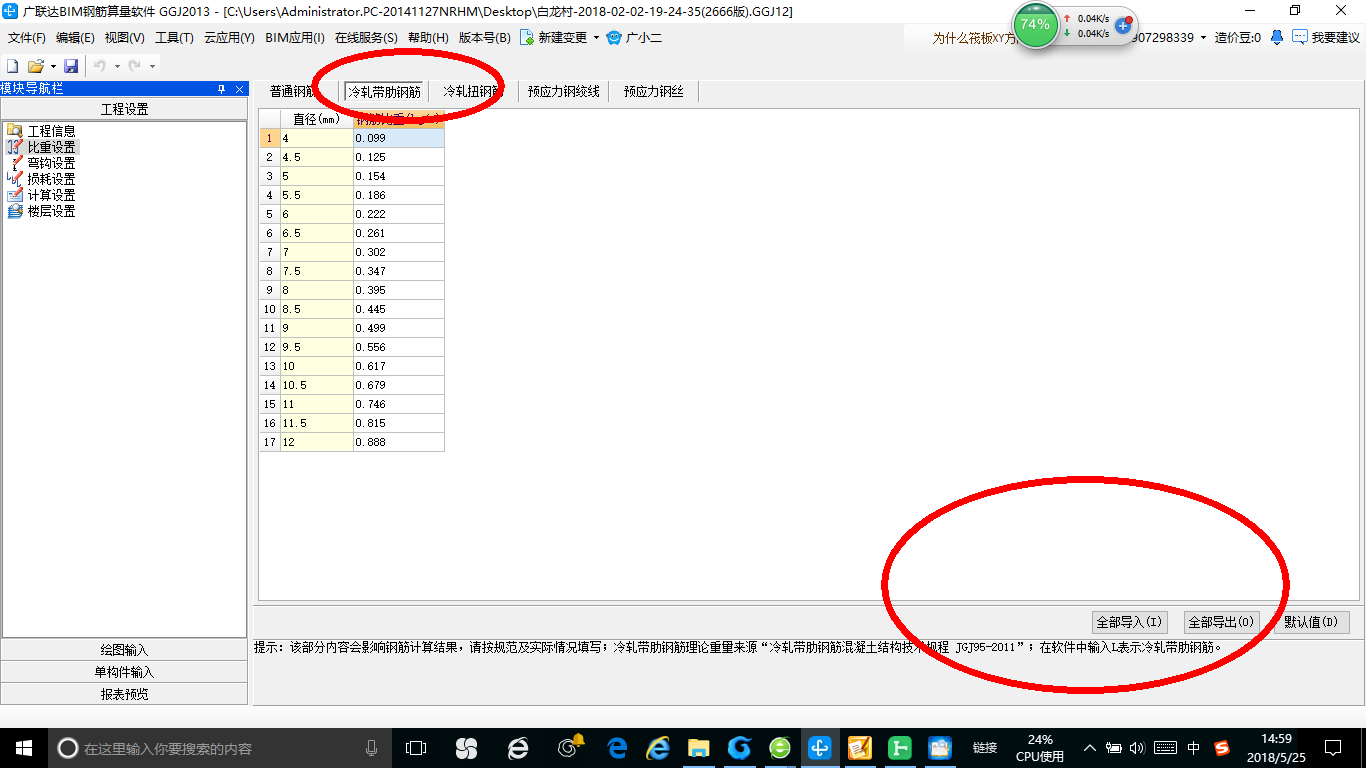1366x768 pixels.
Task: Click the weight cell 0.617
Action: (x=399, y=366)
